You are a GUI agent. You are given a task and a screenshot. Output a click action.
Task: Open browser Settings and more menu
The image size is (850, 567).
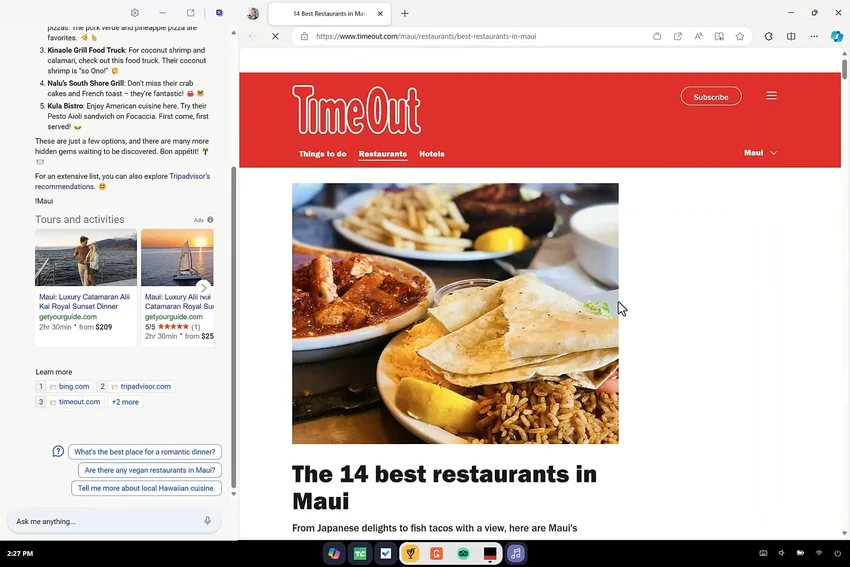(814, 36)
